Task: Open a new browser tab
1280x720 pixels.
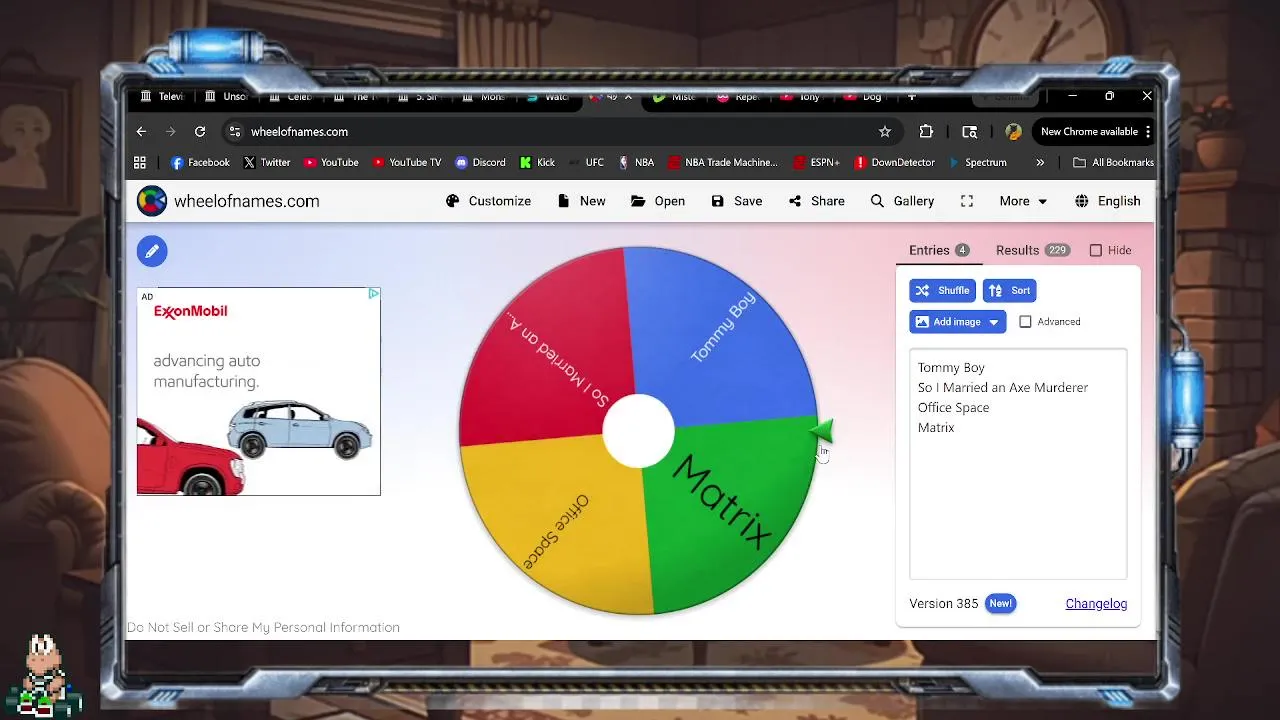Action: pyautogui.click(x=911, y=97)
